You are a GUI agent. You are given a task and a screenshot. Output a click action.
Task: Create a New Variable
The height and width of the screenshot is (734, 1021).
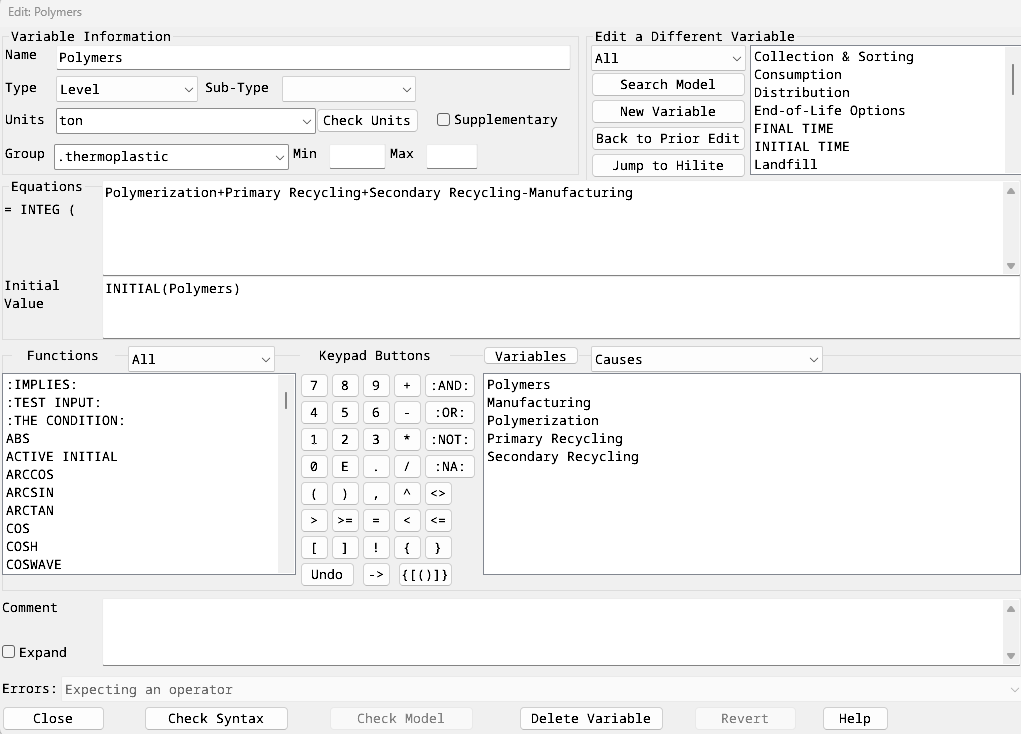pyautogui.click(x=668, y=111)
